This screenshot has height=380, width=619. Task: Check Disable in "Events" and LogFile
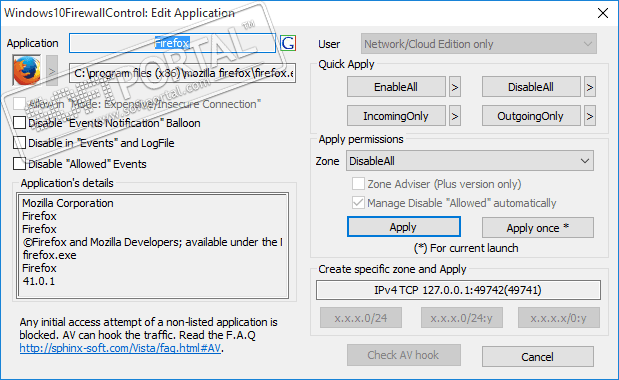coord(19,143)
